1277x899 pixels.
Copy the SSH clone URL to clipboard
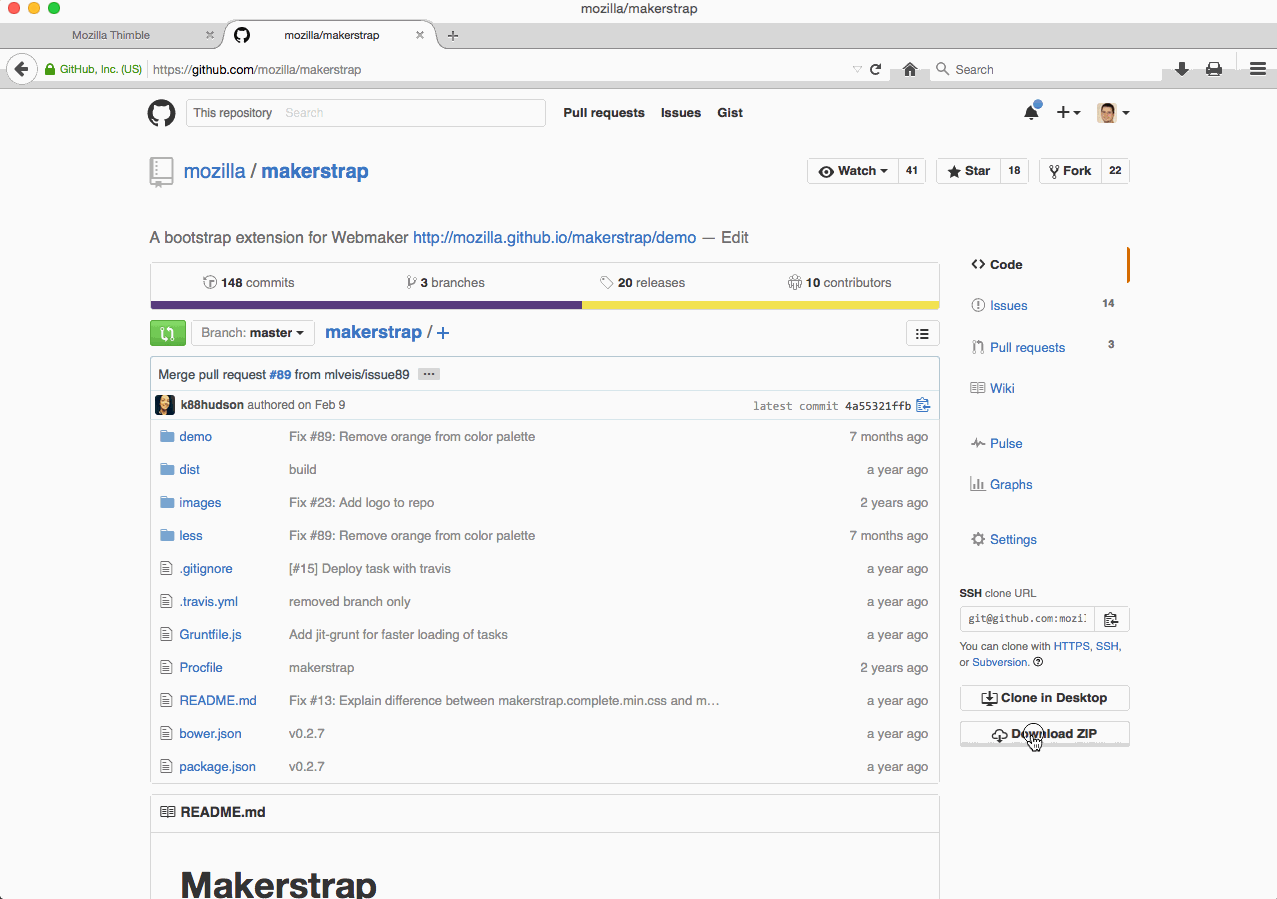(1111, 619)
